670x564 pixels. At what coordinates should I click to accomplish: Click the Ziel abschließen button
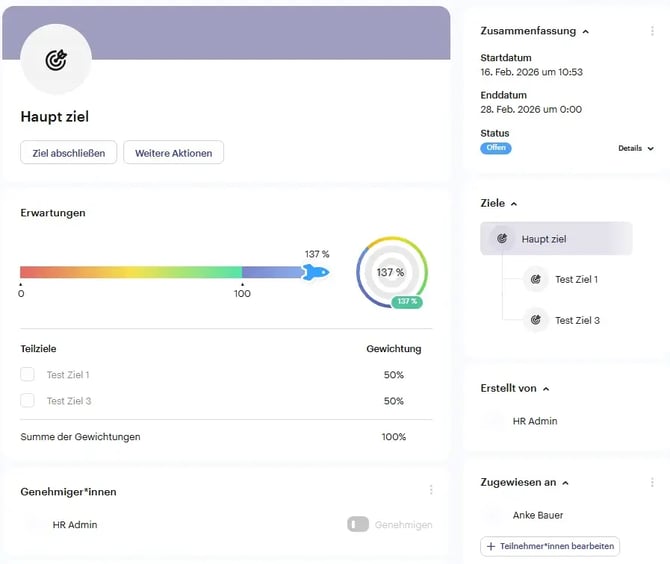pyautogui.click(x=68, y=153)
